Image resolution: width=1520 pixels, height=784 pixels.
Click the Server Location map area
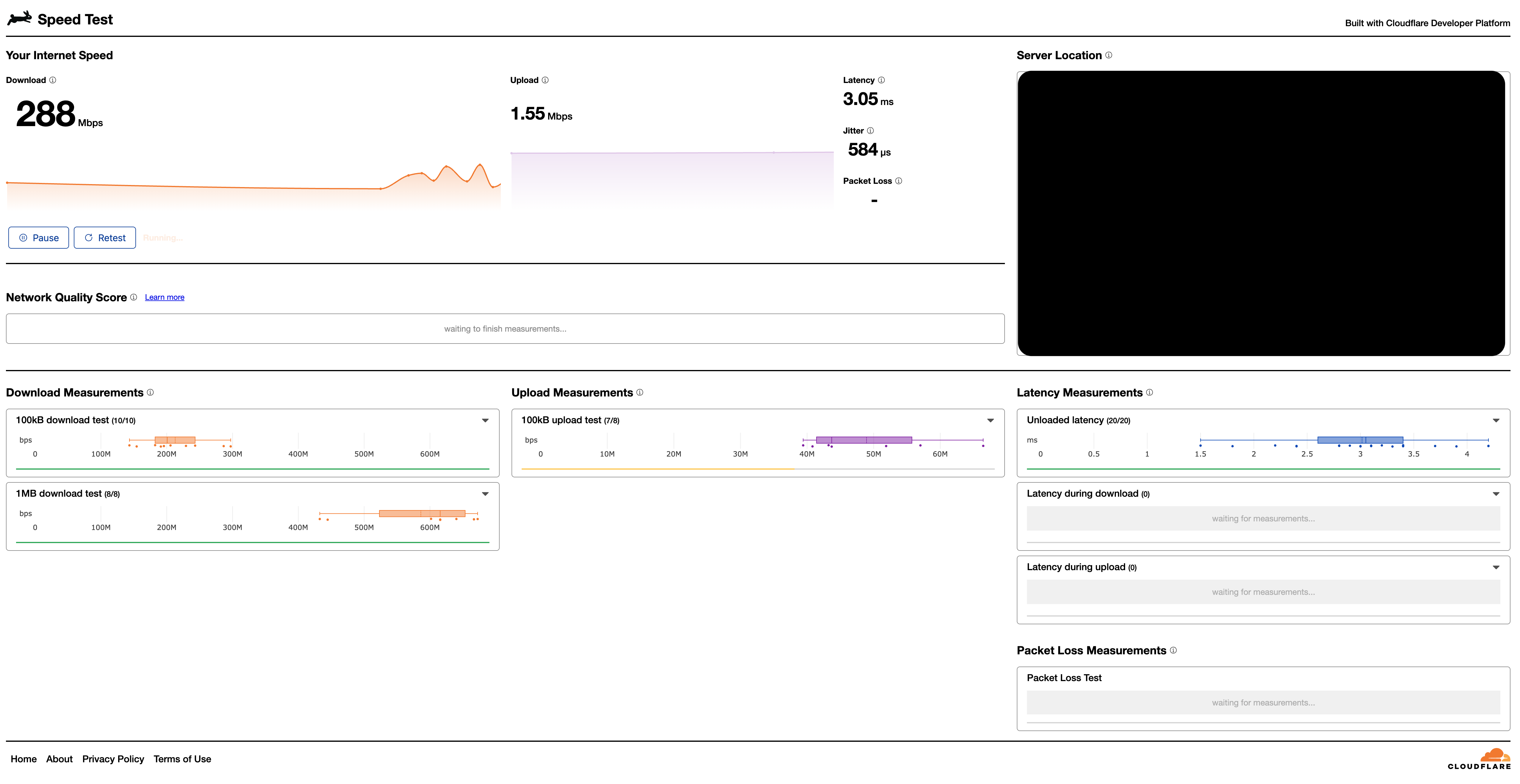tap(1261, 214)
